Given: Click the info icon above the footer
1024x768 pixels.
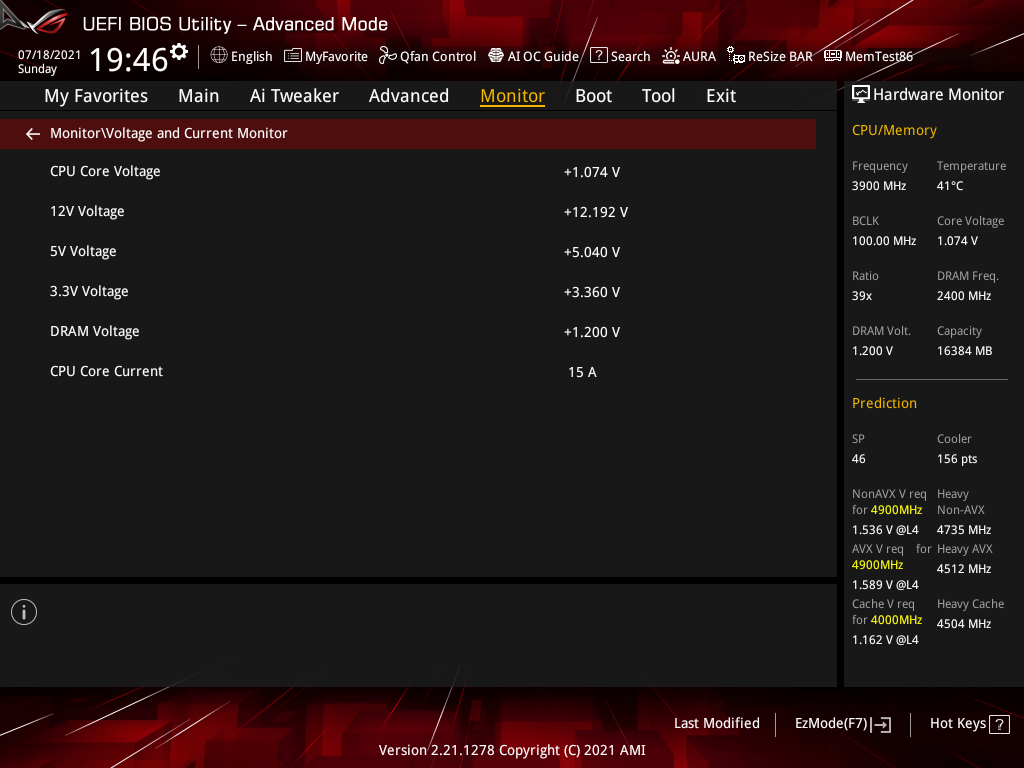Looking at the screenshot, I should click(23, 611).
